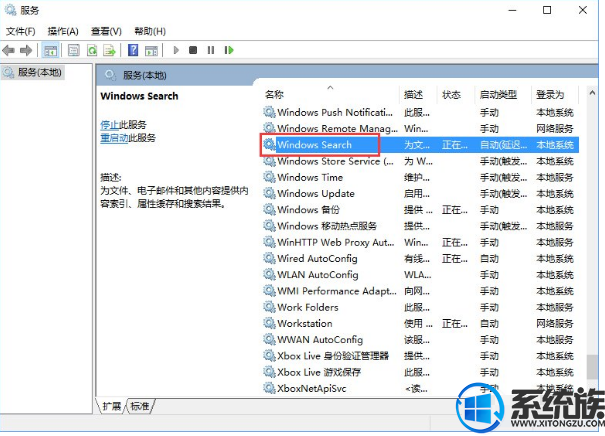Select the Xbox Live 游戏保存 name
The width and height of the screenshot is (605, 436).
319,372
